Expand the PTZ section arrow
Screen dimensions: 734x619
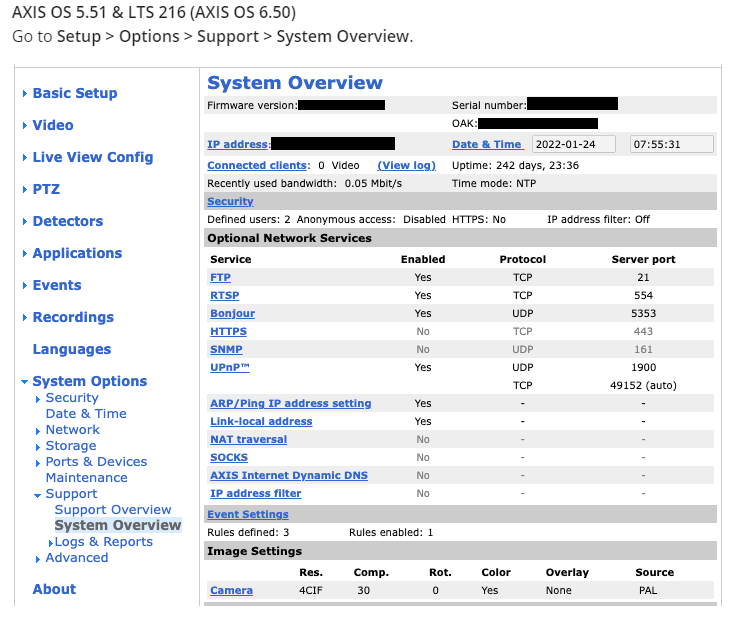25,190
